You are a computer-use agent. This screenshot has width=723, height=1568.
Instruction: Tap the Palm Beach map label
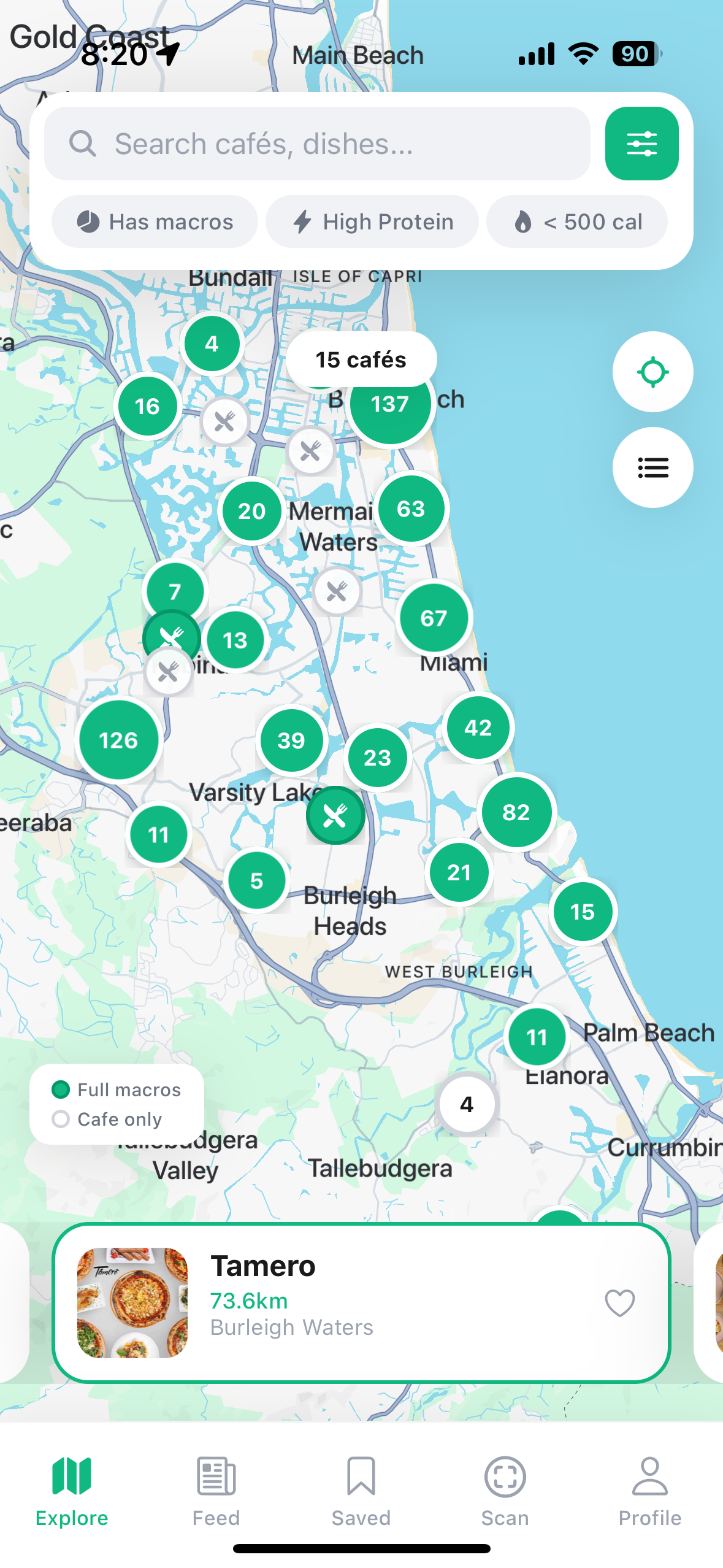pos(649,1032)
